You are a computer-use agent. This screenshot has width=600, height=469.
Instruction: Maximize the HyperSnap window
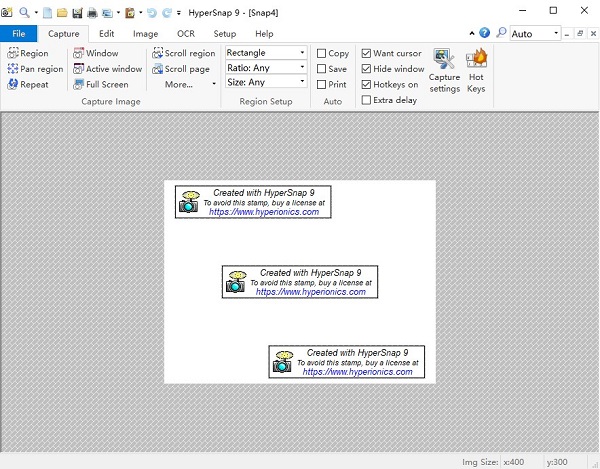pos(553,11)
